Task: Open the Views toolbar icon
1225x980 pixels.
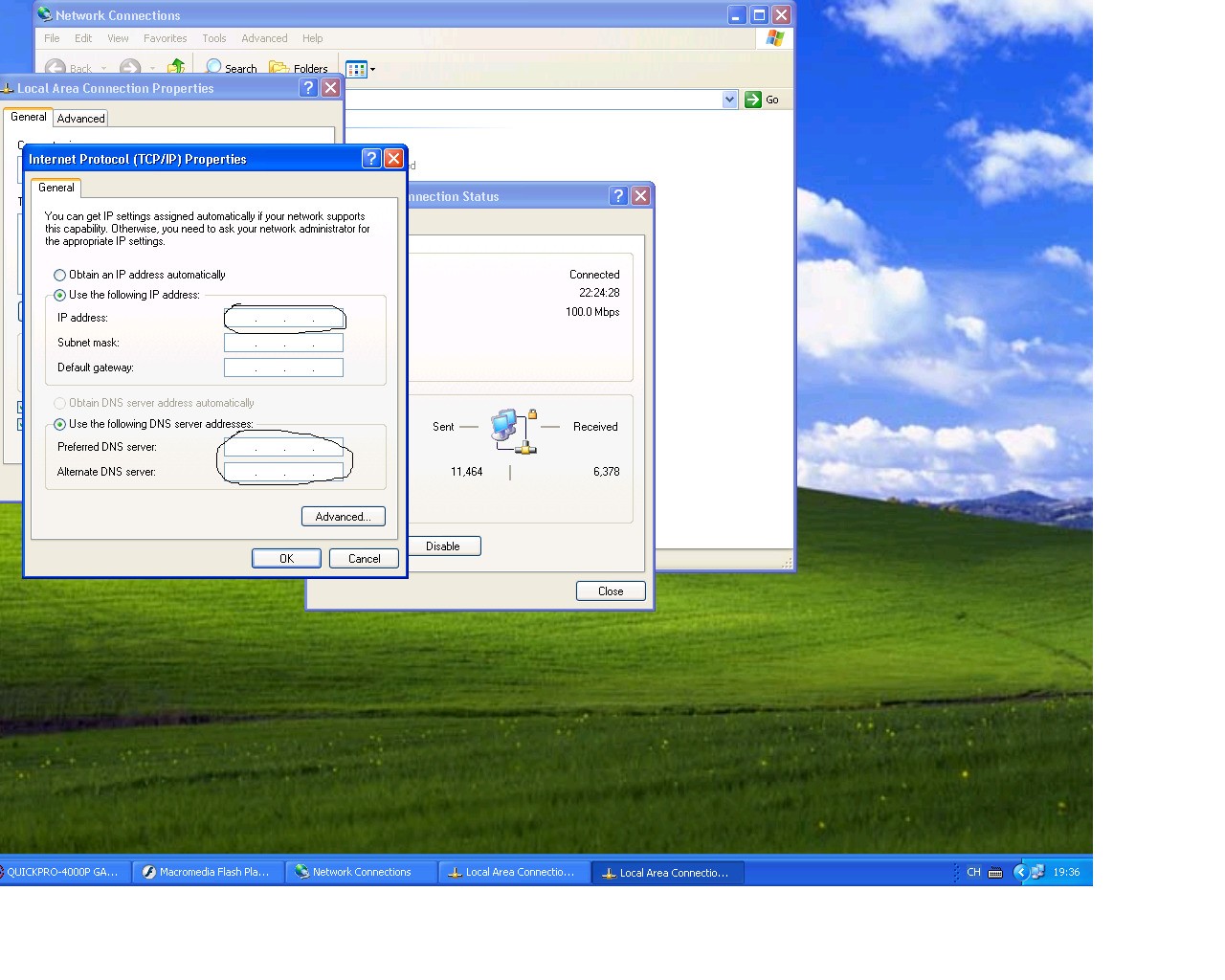Action: pyautogui.click(x=356, y=69)
